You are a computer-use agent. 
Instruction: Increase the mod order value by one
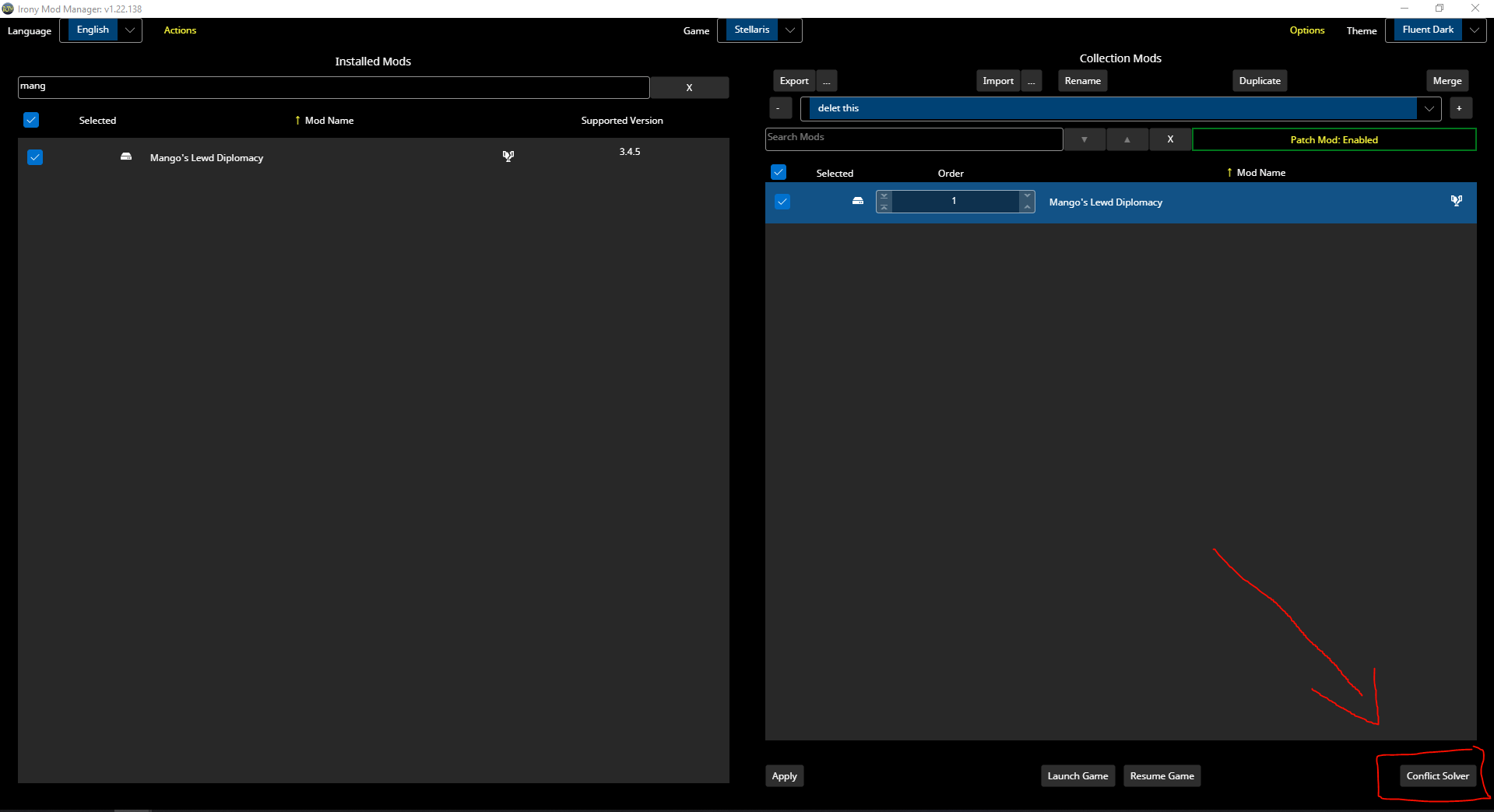1027,196
